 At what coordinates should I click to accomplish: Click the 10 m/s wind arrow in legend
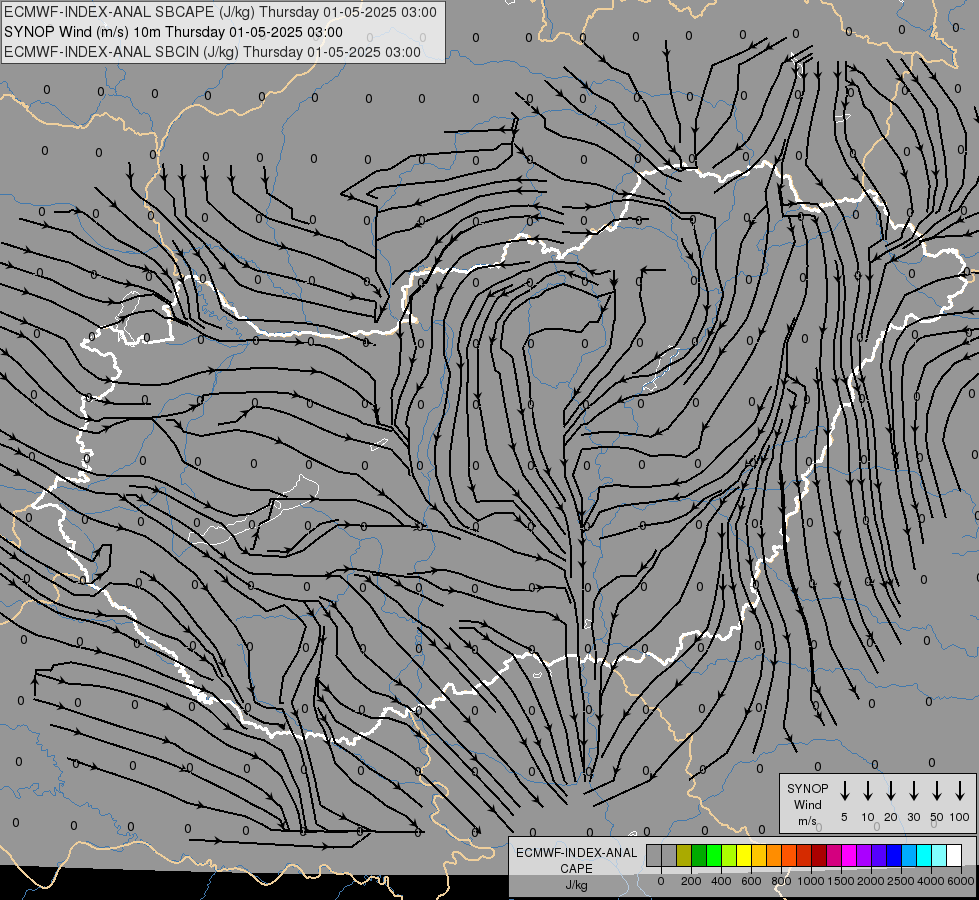(868, 791)
